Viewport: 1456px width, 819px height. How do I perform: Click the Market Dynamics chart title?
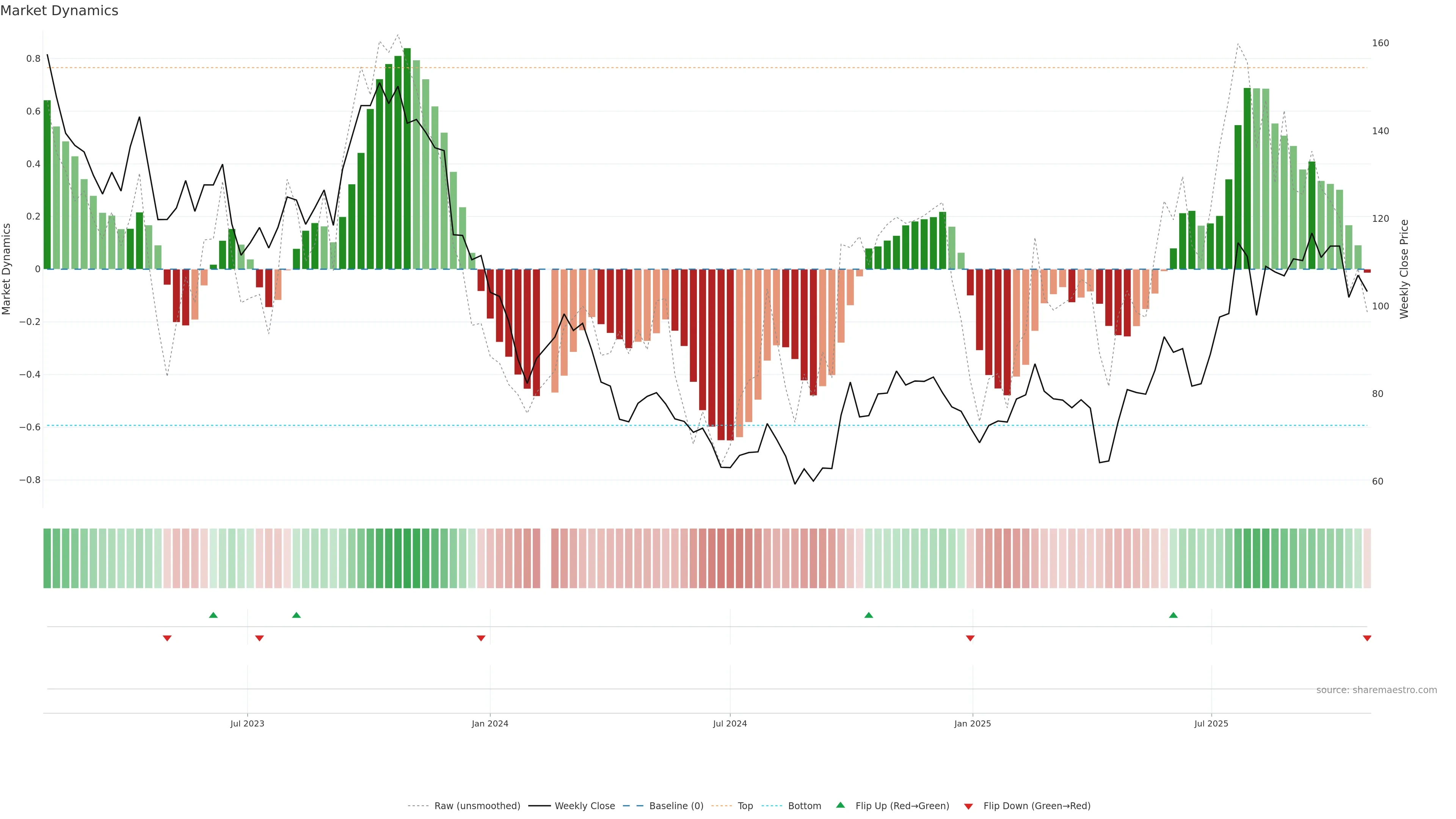60,11
